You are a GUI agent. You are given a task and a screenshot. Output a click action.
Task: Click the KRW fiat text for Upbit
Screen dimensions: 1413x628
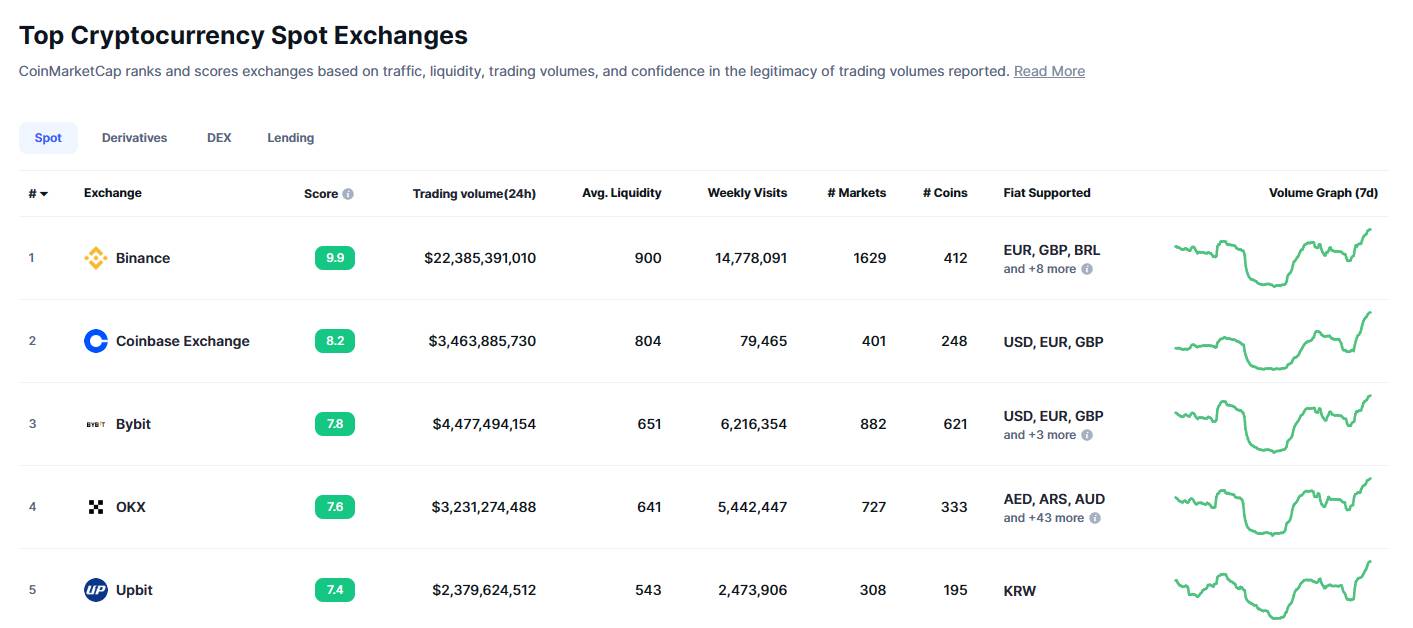pyautogui.click(x=1020, y=591)
